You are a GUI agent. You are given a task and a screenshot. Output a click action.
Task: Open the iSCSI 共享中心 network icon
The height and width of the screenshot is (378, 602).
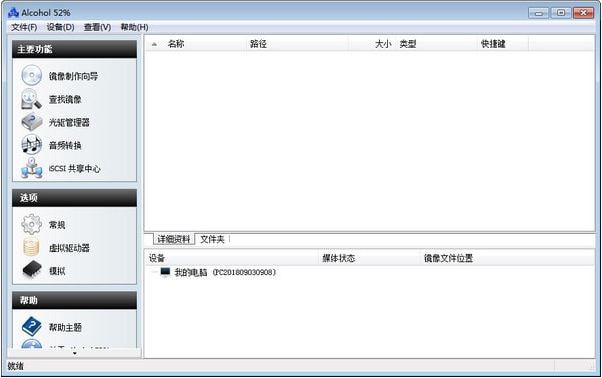click(x=31, y=168)
